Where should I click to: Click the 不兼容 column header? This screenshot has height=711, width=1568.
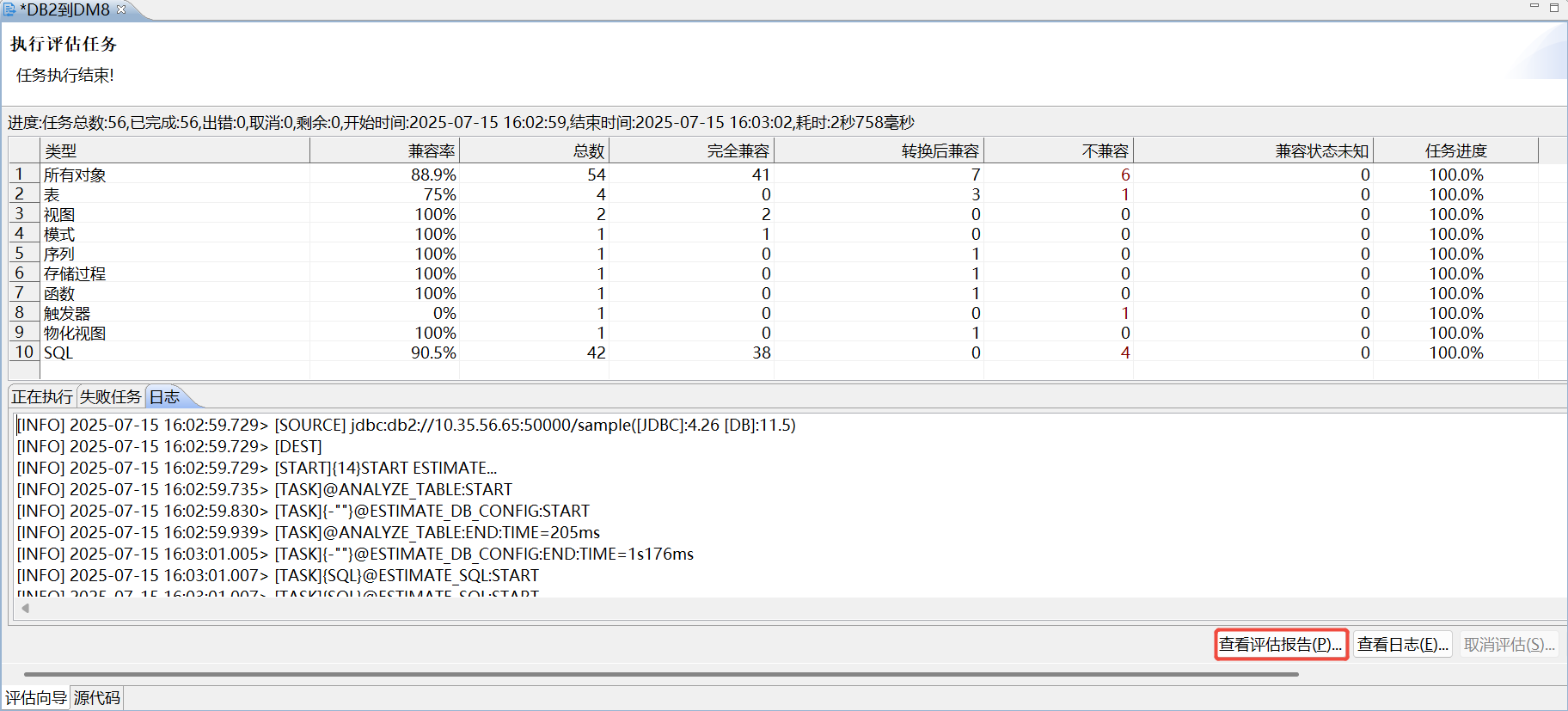(1058, 150)
